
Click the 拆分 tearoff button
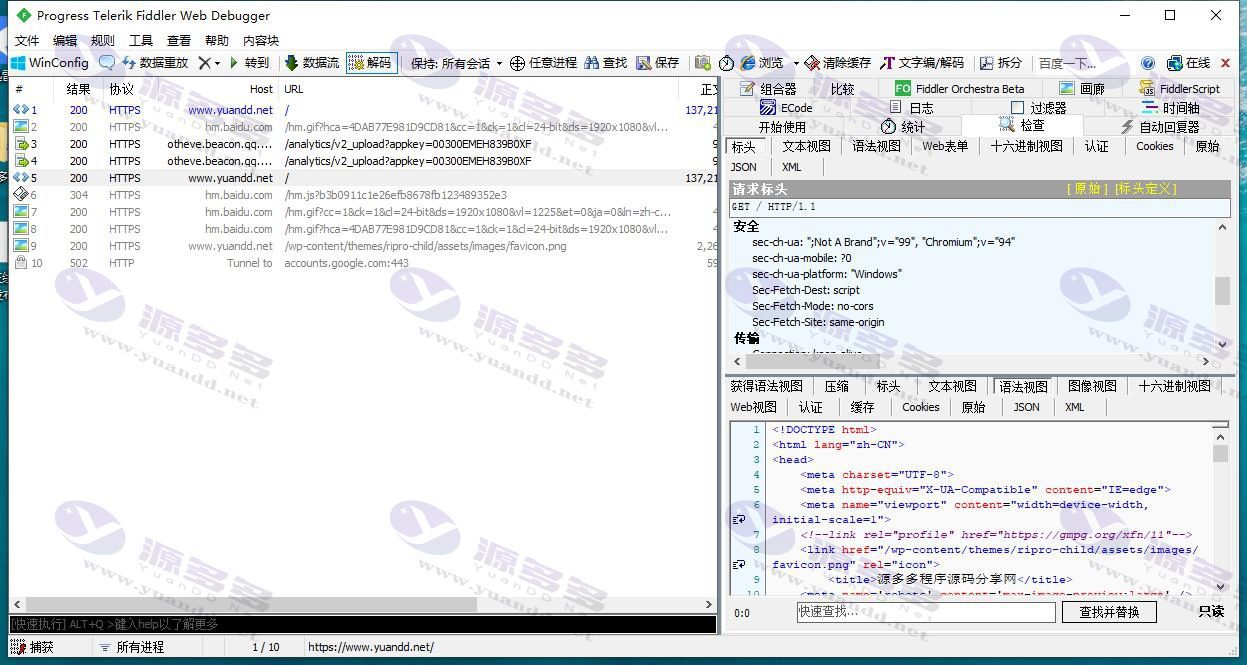click(1001, 62)
